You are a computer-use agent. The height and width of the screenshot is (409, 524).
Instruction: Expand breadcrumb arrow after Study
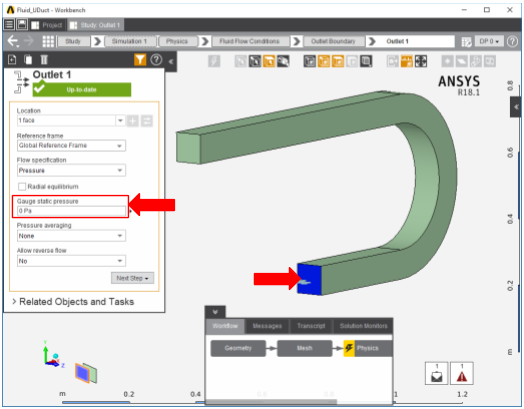[x=97, y=41]
